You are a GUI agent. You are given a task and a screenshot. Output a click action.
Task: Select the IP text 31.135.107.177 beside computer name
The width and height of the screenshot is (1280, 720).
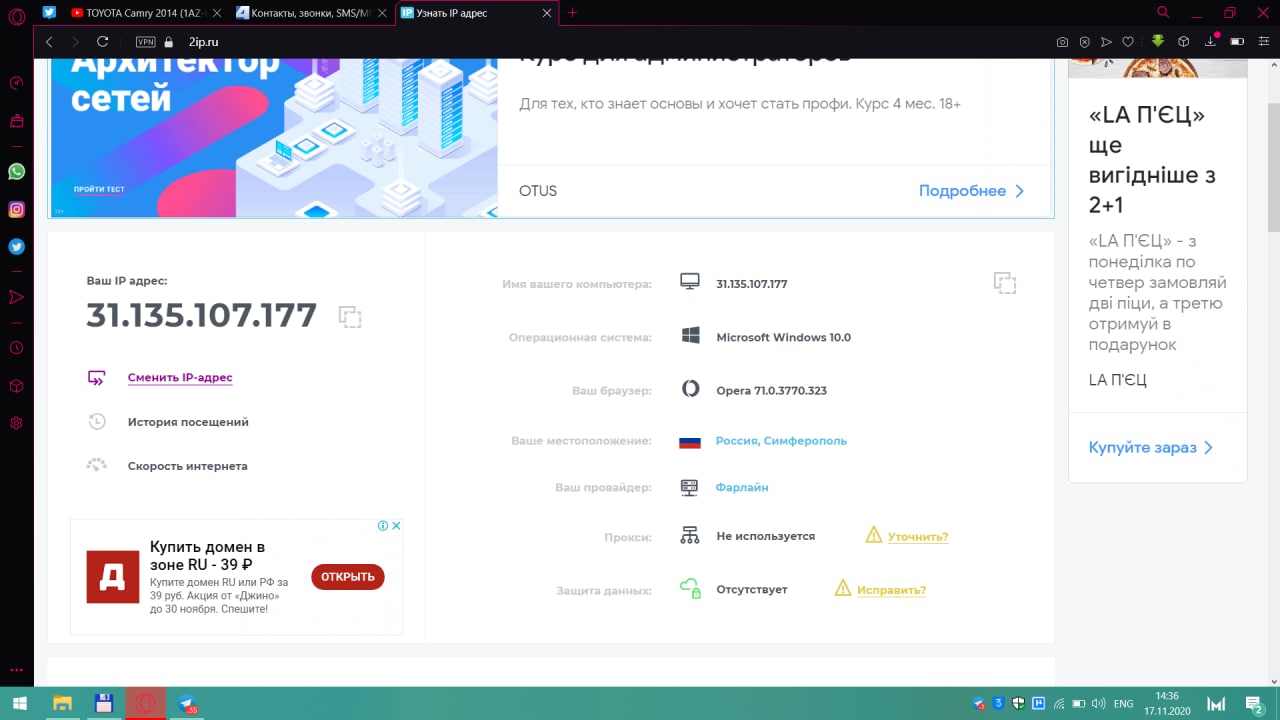752,284
